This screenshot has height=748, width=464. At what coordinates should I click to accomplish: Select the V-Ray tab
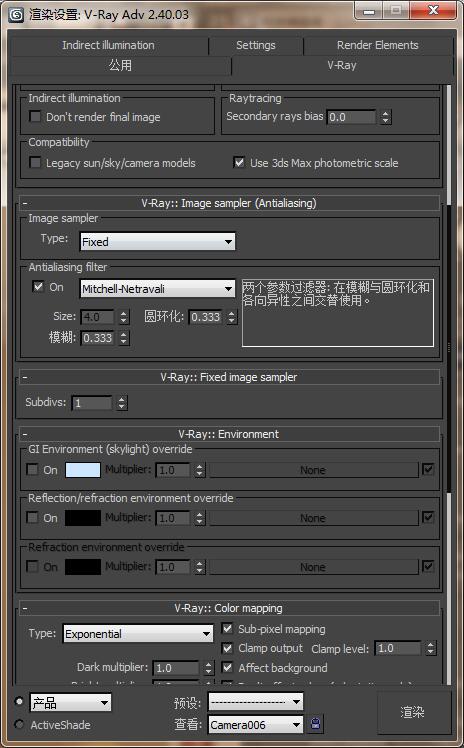(x=342, y=65)
